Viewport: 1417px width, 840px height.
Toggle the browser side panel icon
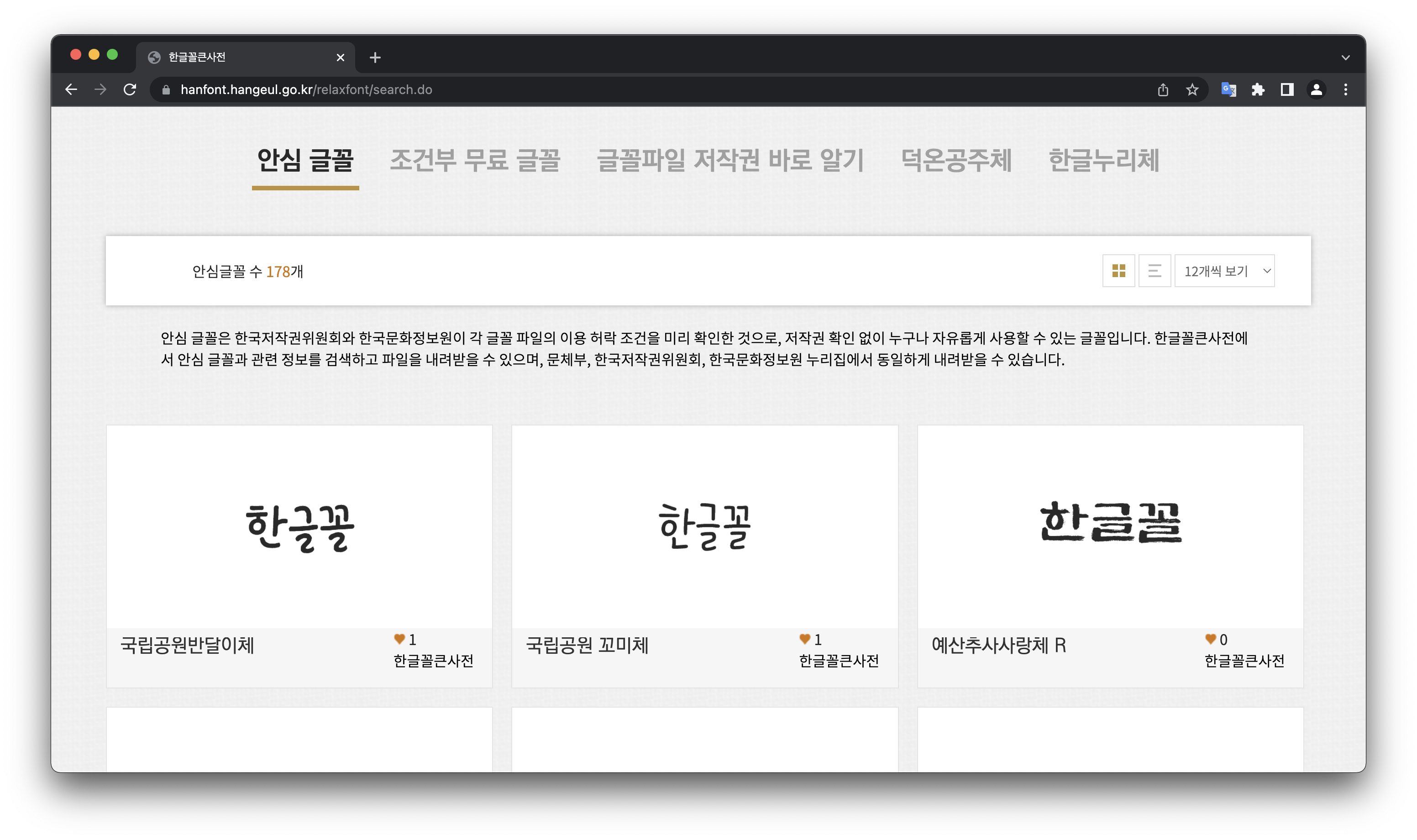point(1287,89)
